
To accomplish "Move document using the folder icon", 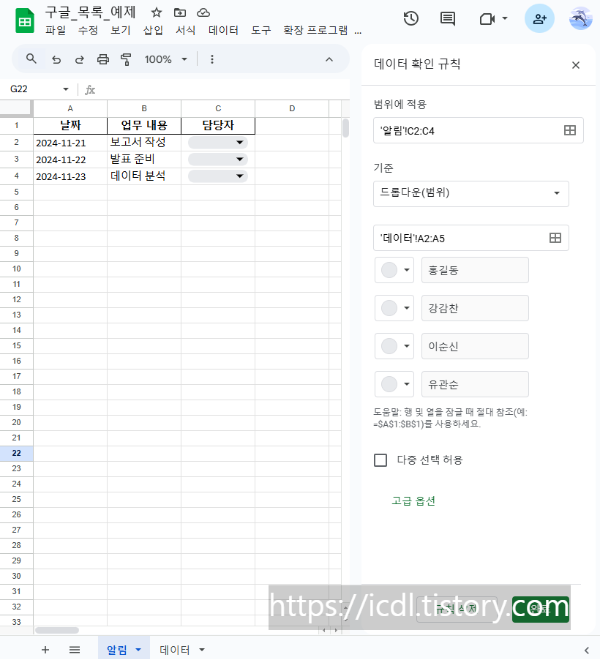I will click(x=180, y=13).
